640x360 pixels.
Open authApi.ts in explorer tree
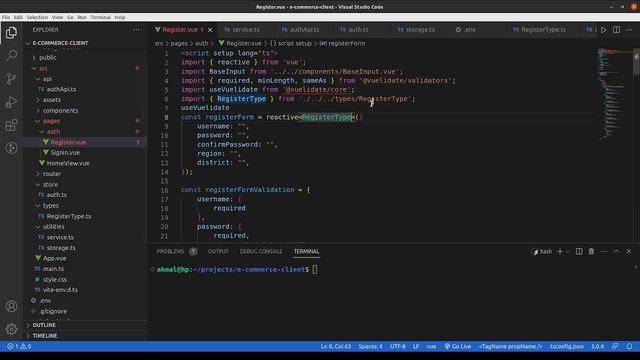pos(61,89)
